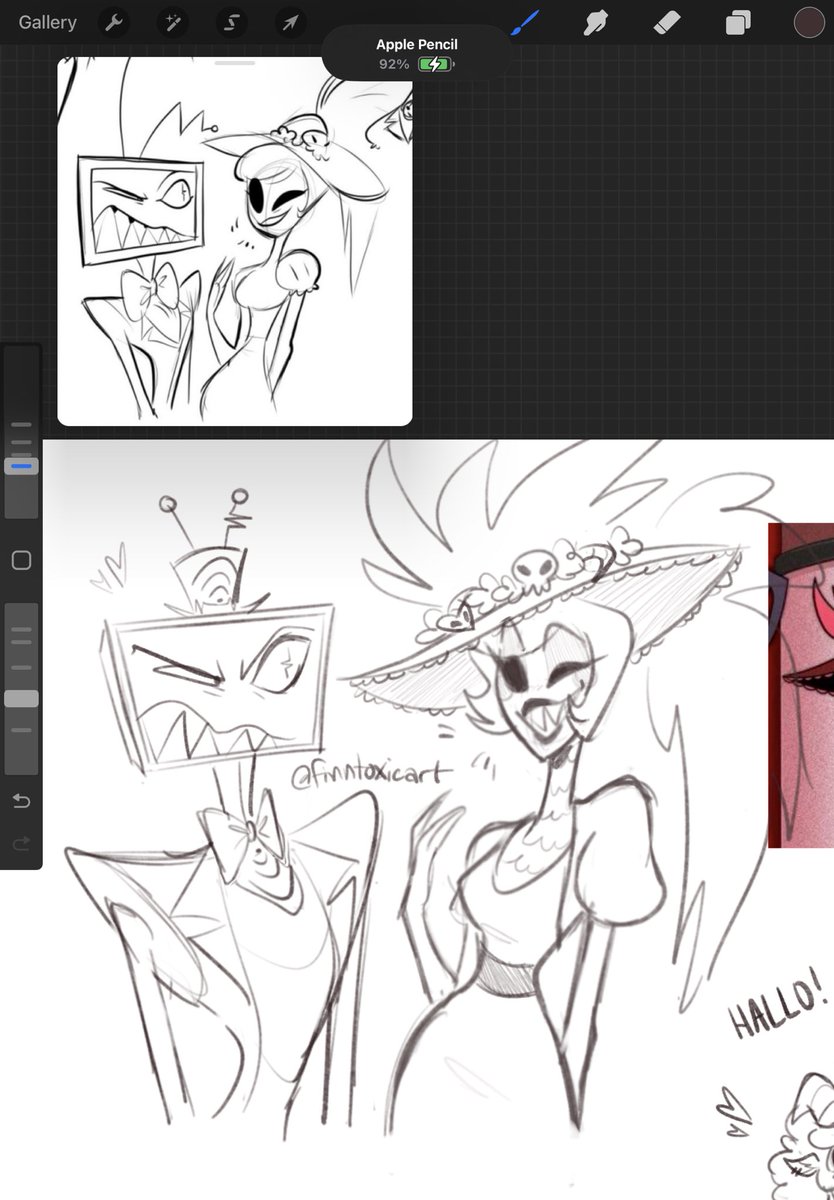Tap the Apple Pencil battery notification

coord(416,54)
